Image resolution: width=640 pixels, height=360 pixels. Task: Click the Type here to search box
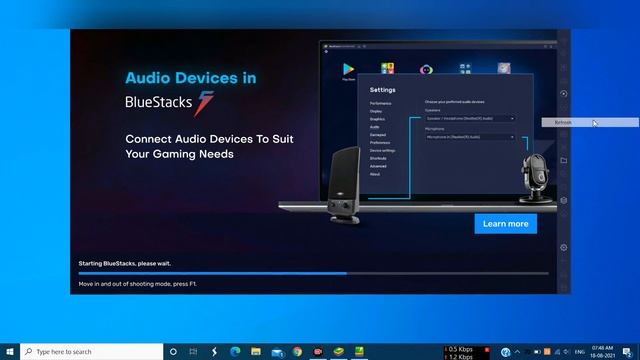click(91, 351)
